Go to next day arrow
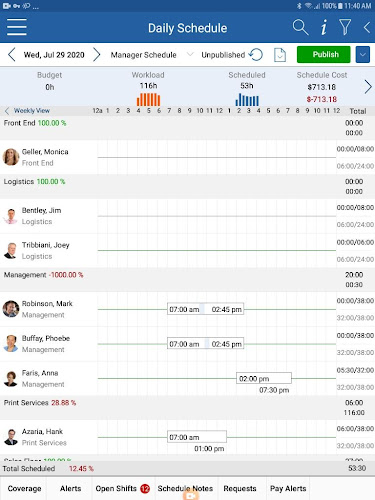Viewport: 375px width, 500px height. pyautogui.click(x=97, y=55)
